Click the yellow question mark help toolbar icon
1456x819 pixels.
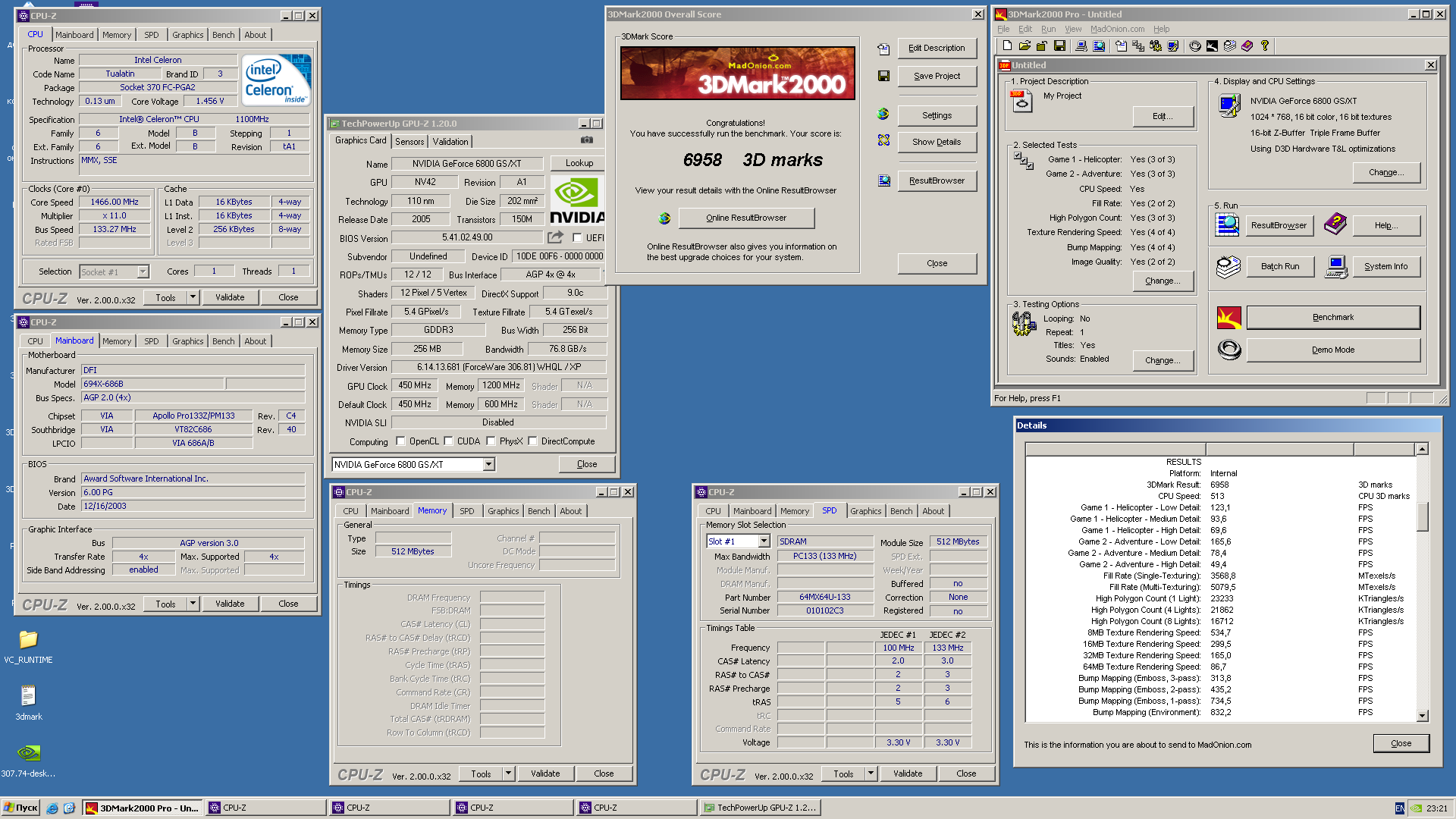tap(1265, 46)
